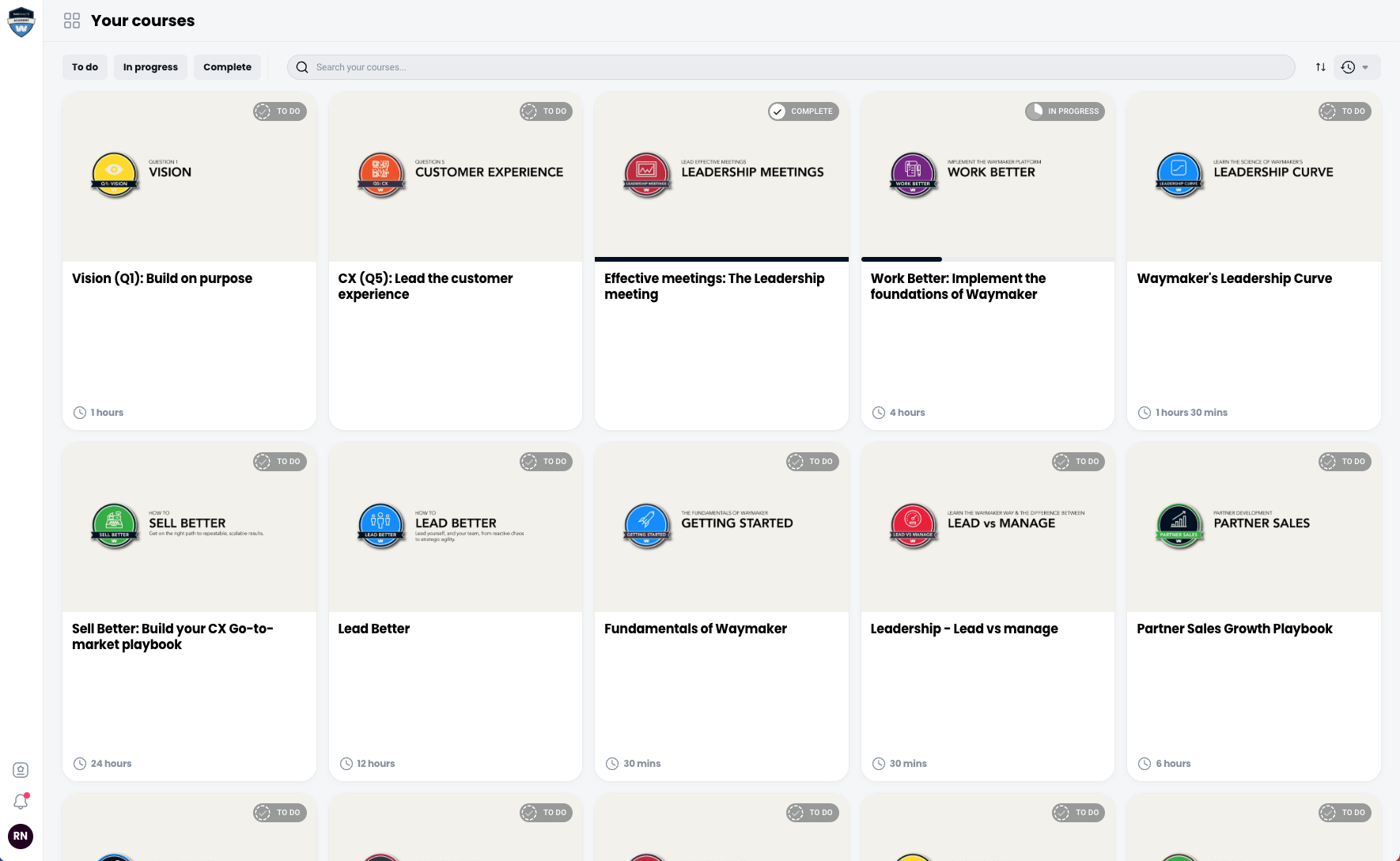Open Waymaker's Leadership Curve course
The width and height of the screenshot is (1400, 861).
tap(1235, 278)
